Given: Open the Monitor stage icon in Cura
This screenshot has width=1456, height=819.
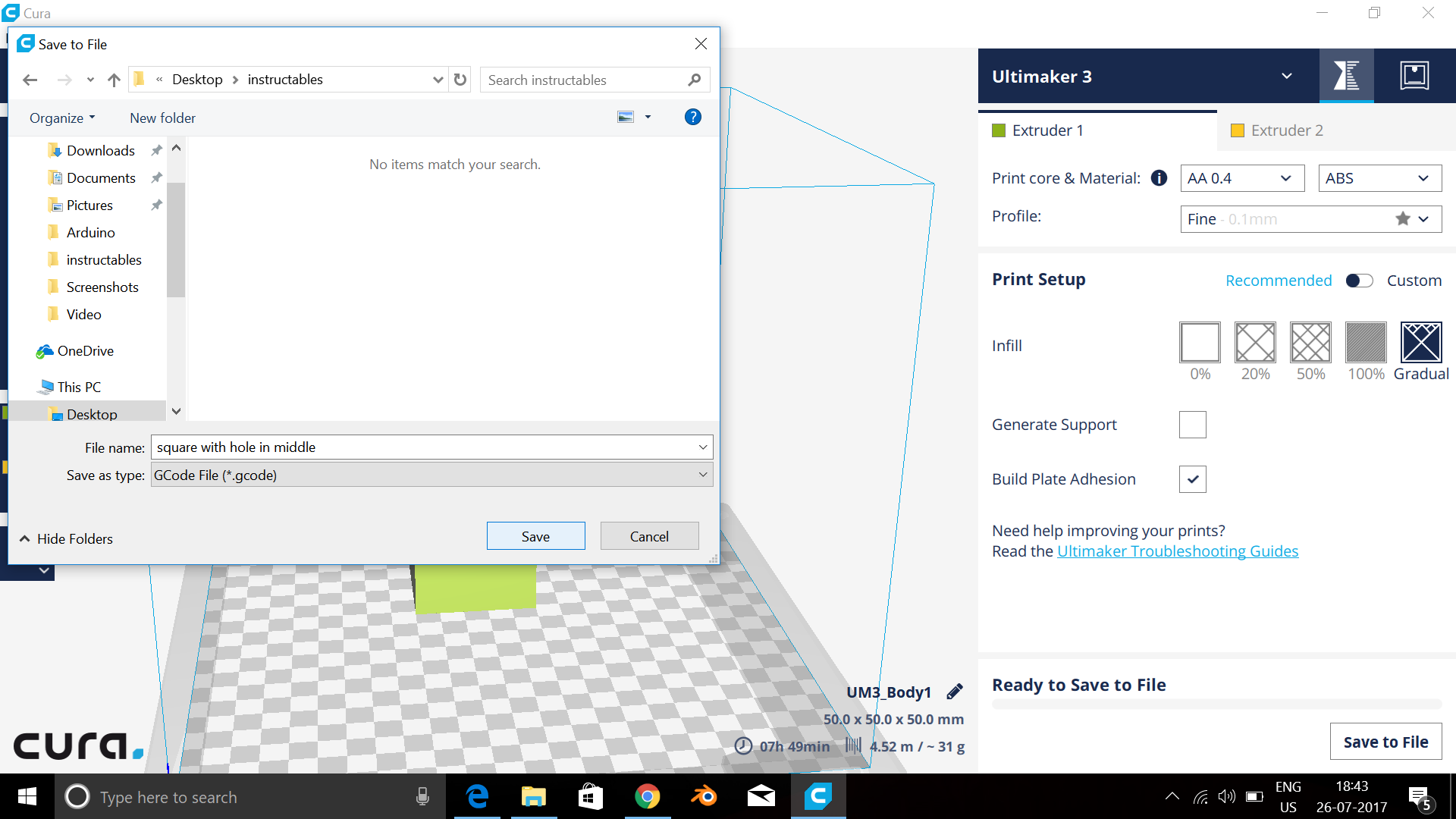Looking at the screenshot, I should click(1414, 76).
